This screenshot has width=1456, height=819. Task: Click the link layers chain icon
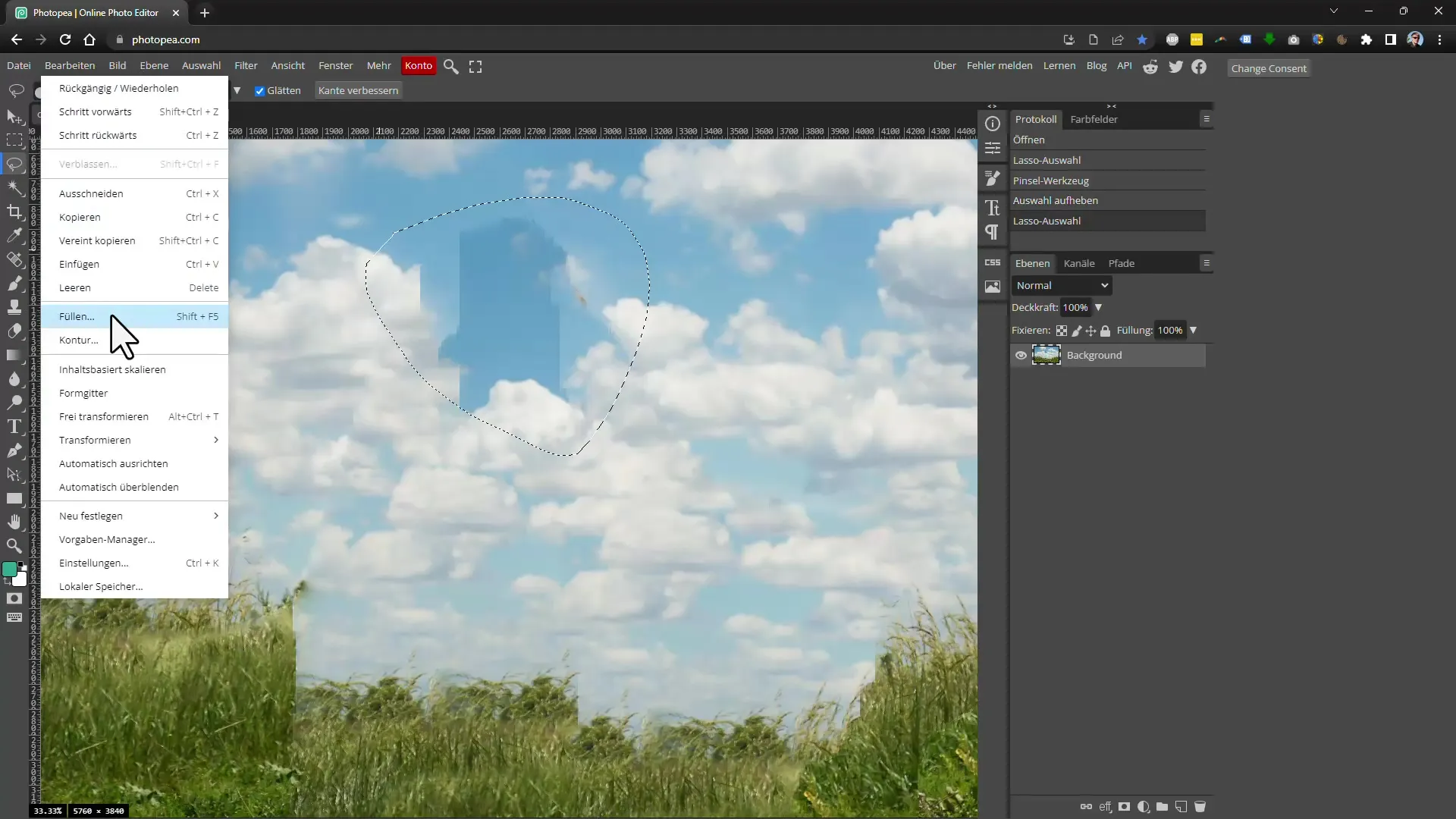pos(1086,807)
